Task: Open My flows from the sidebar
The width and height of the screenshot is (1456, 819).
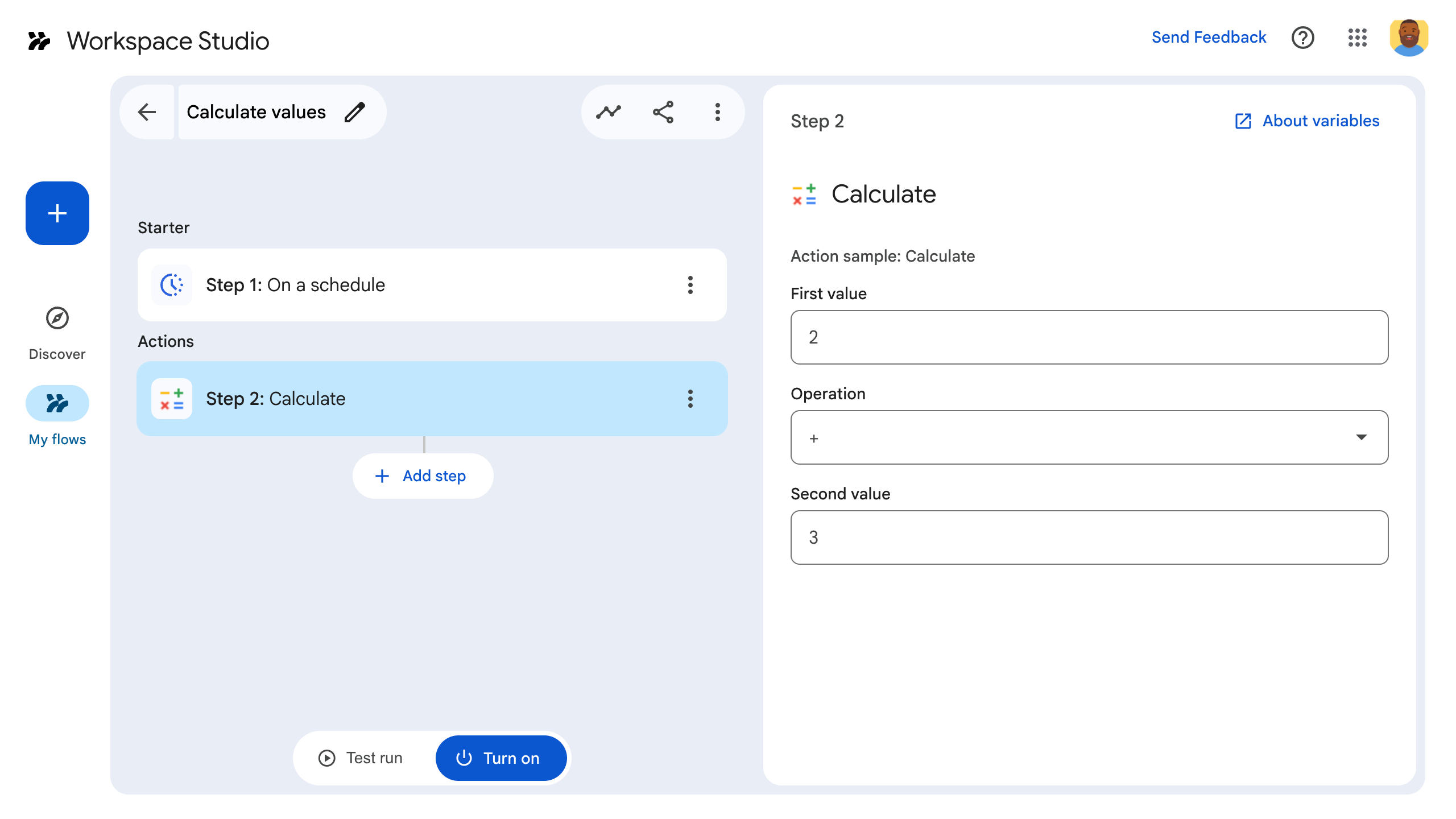Action: pos(57,416)
